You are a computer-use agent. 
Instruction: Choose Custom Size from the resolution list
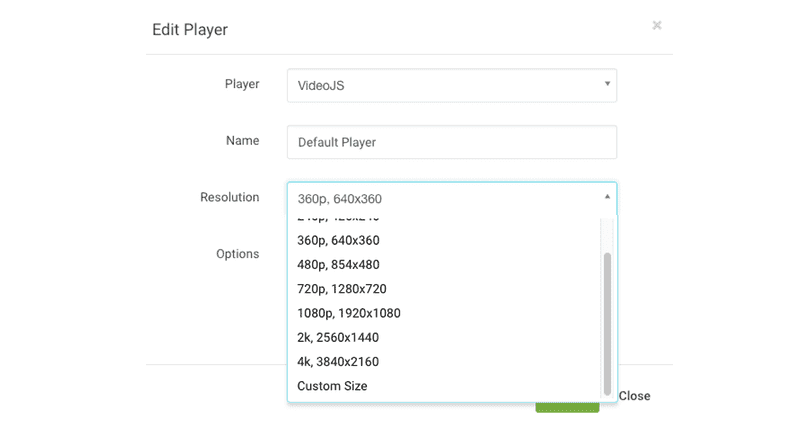point(333,386)
